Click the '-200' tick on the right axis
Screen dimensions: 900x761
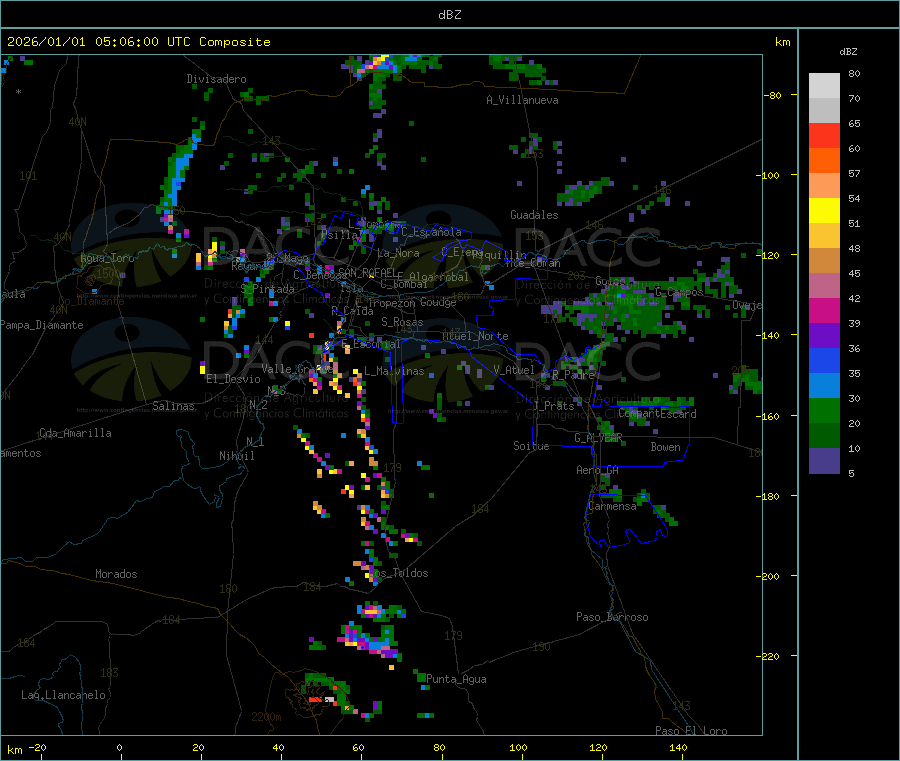tap(767, 576)
